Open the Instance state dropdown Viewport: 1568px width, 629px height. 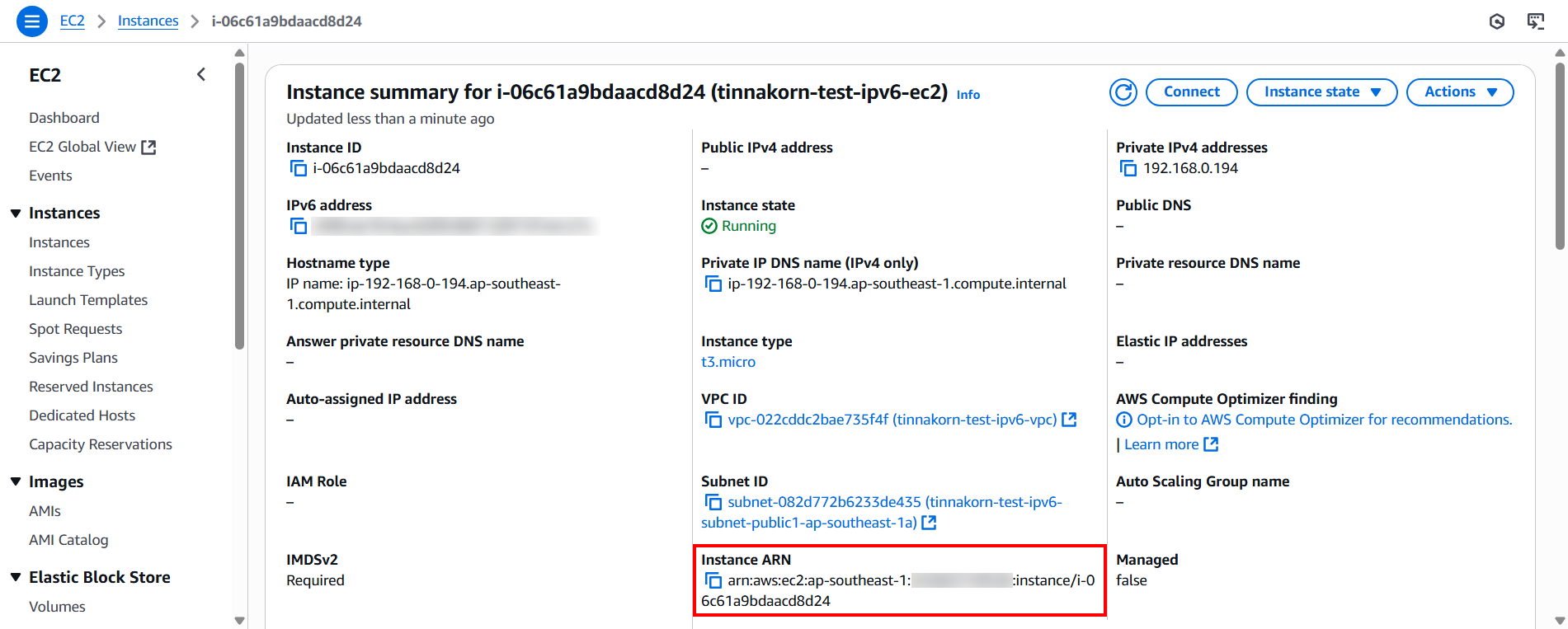coord(1321,92)
